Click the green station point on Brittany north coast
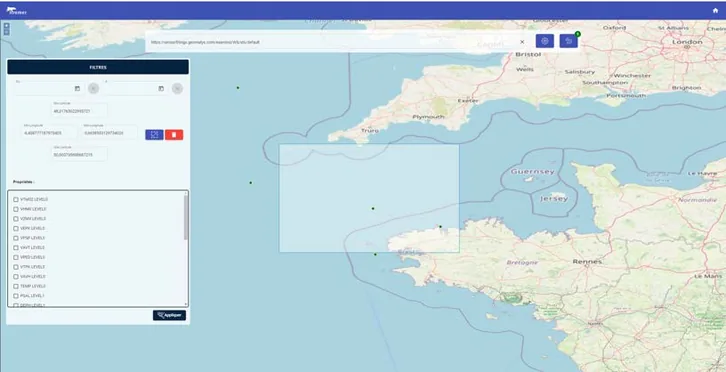Viewport: 726px width, 372px height. [440, 227]
